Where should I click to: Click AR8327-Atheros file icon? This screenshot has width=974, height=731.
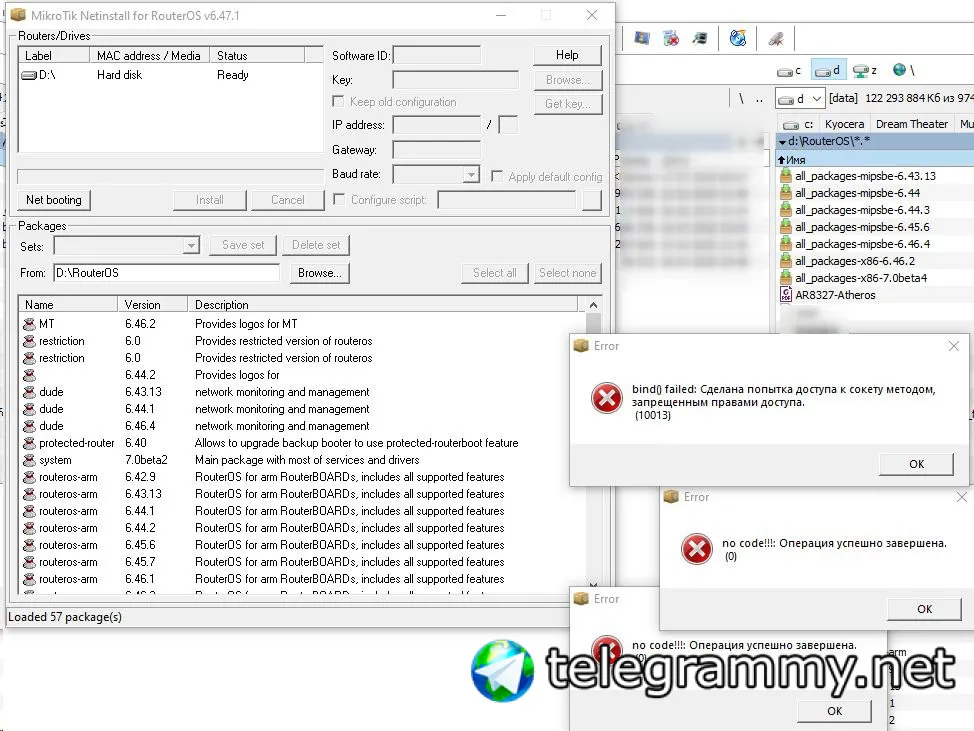coord(786,294)
